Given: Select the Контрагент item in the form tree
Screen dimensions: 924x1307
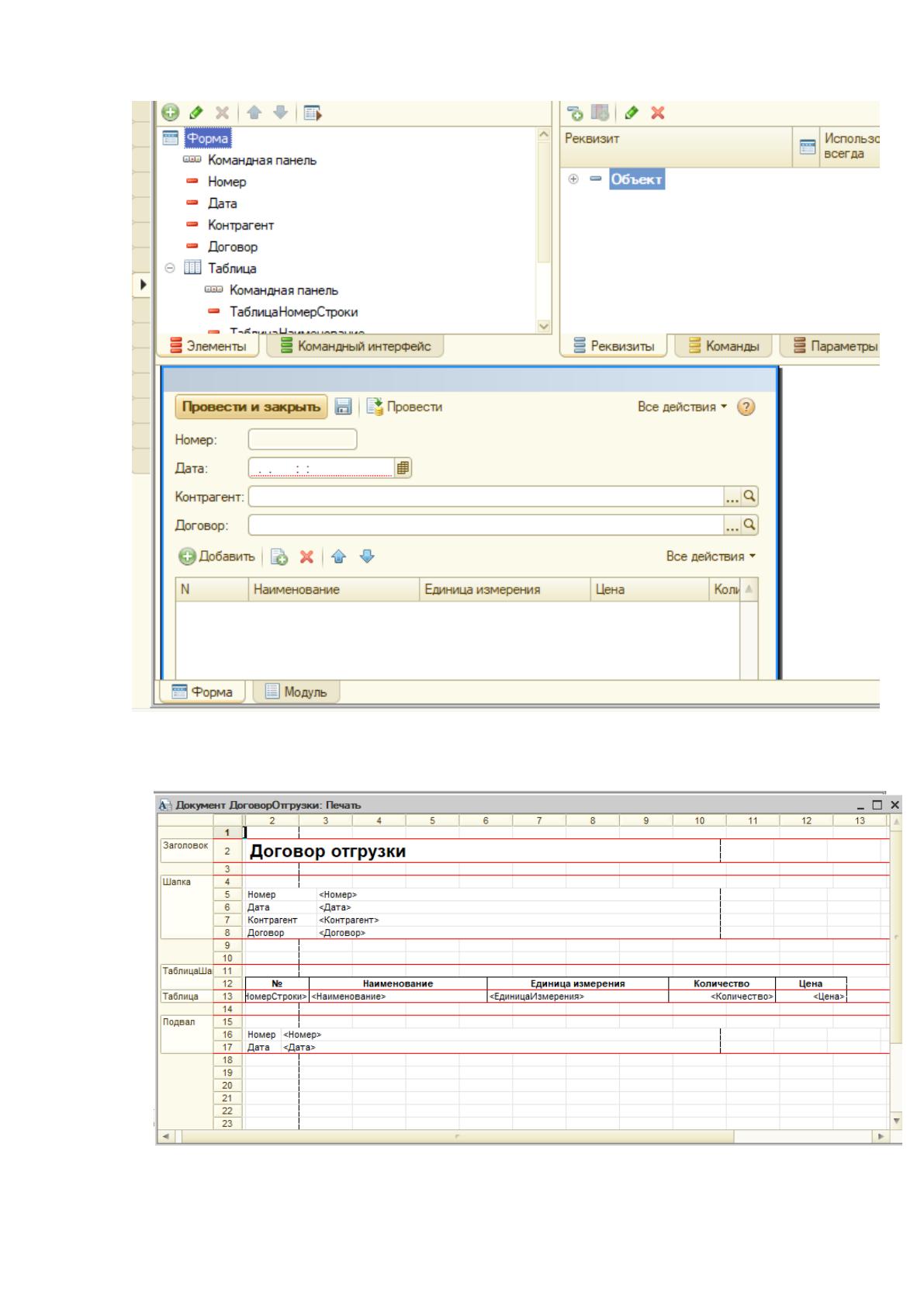Looking at the screenshot, I should pos(241,225).
